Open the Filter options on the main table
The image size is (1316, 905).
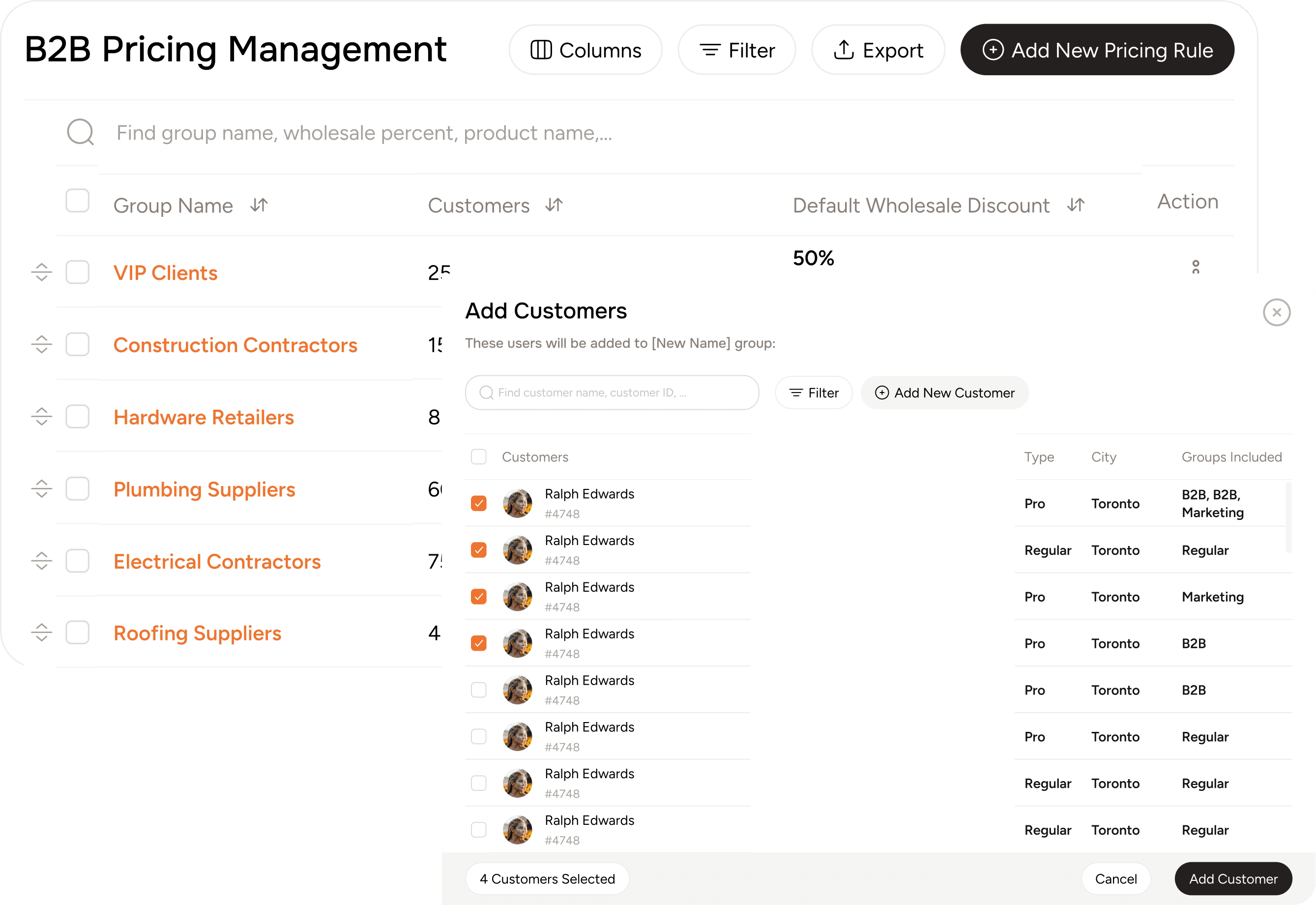(737, 49)
